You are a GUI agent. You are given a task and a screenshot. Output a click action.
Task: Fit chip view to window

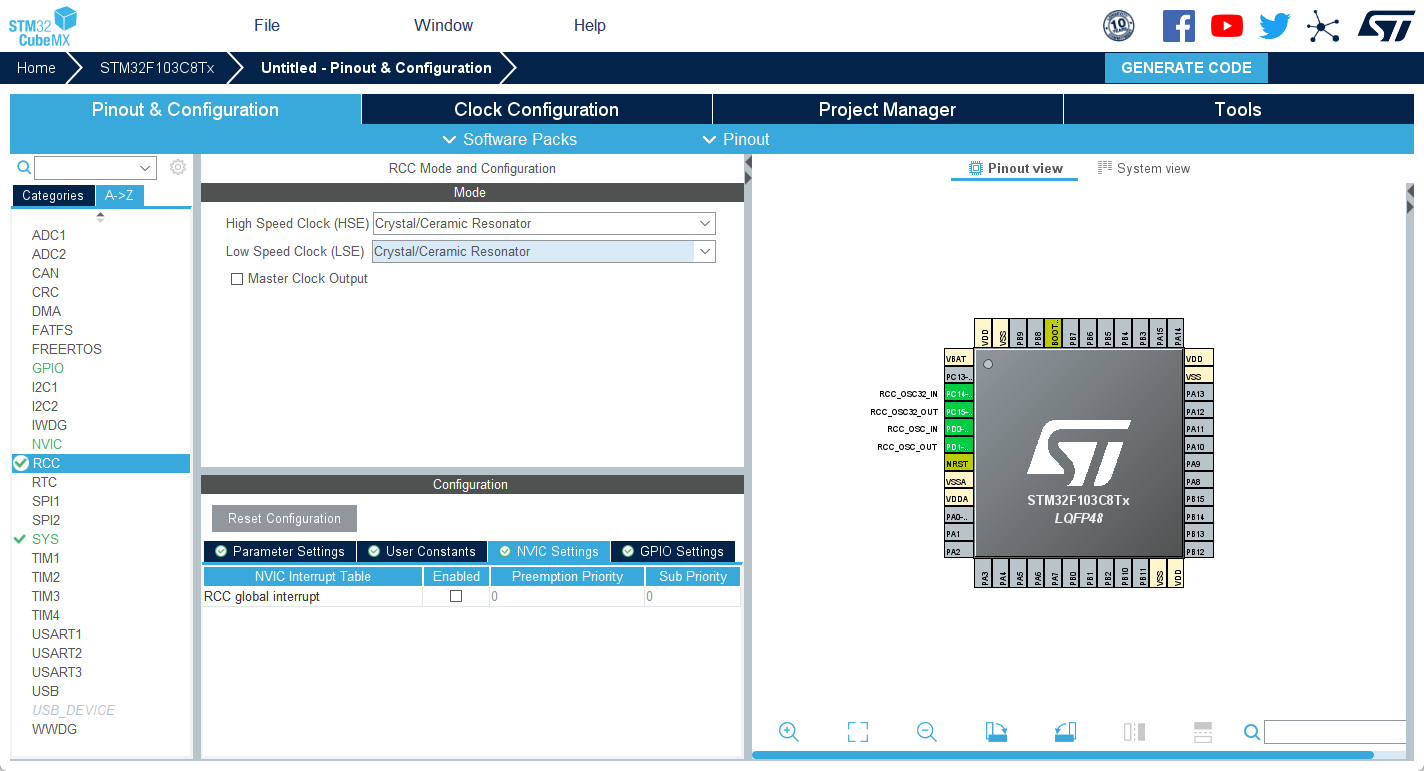pyautogui.click(x=858, y=732)
